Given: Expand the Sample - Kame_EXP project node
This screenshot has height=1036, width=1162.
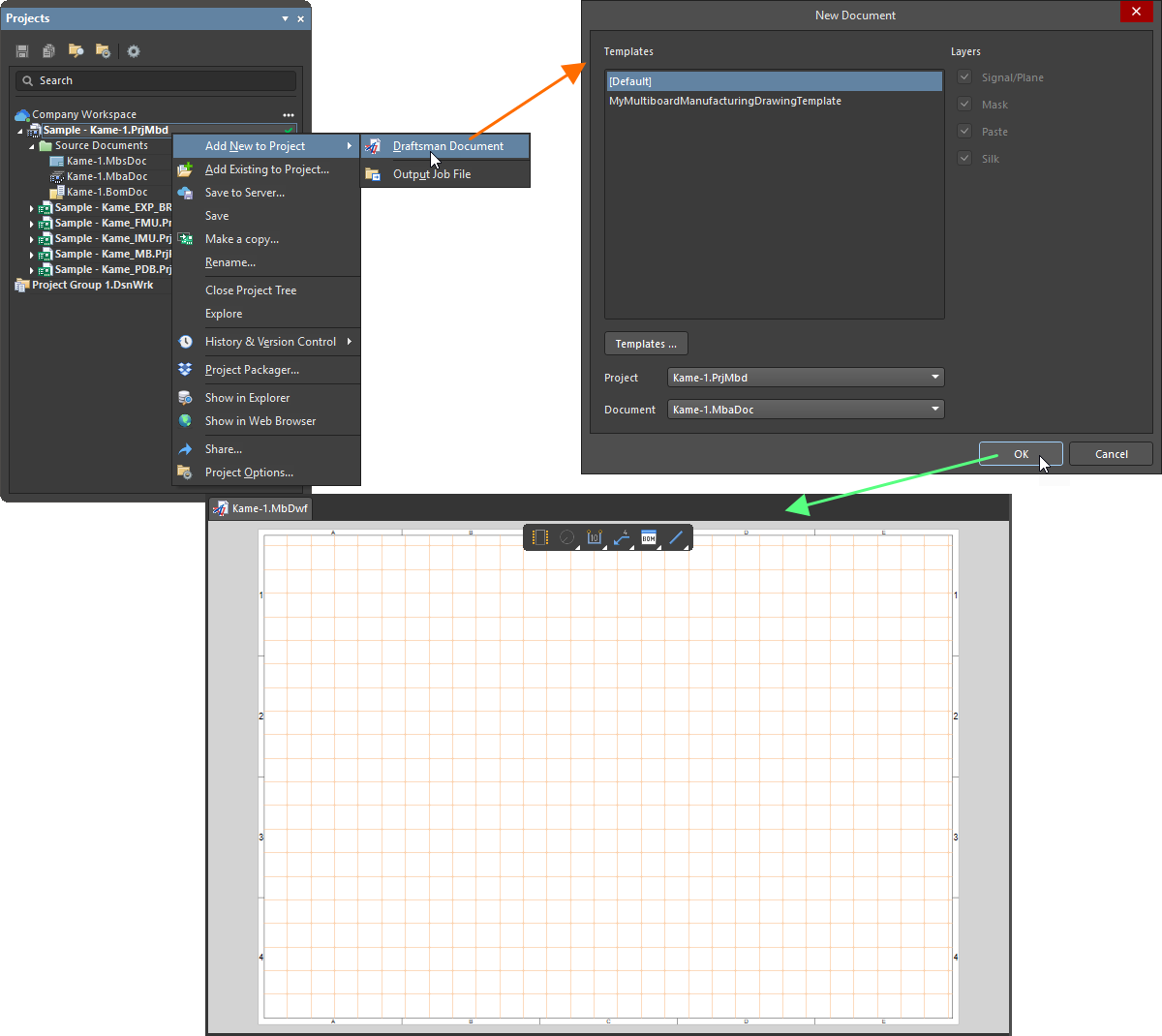Looking at the screenshot, I should (29, 207).
